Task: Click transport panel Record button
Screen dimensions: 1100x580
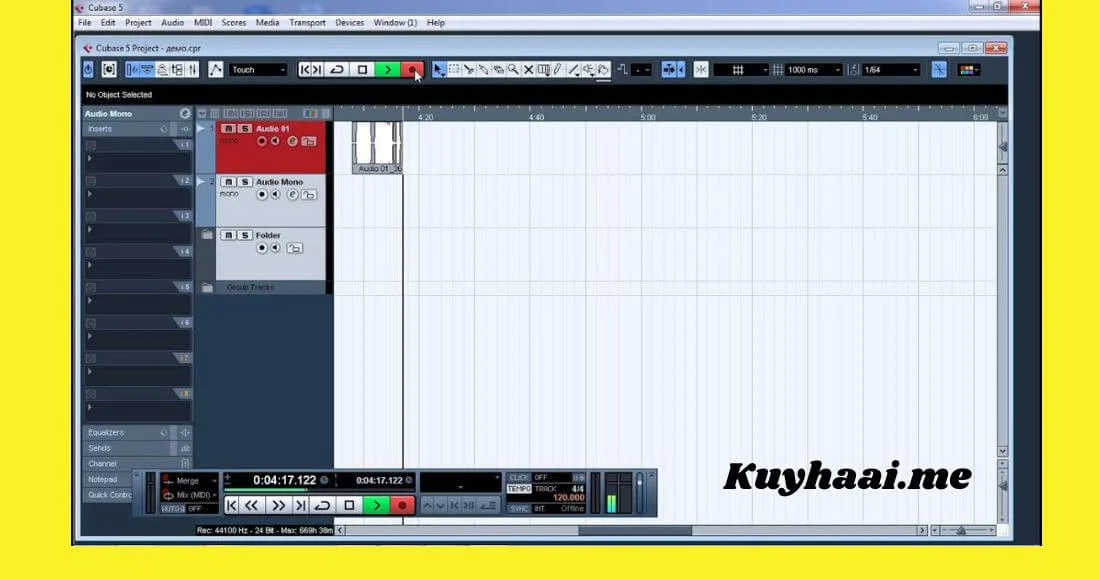Action: (x=402, y=505)
